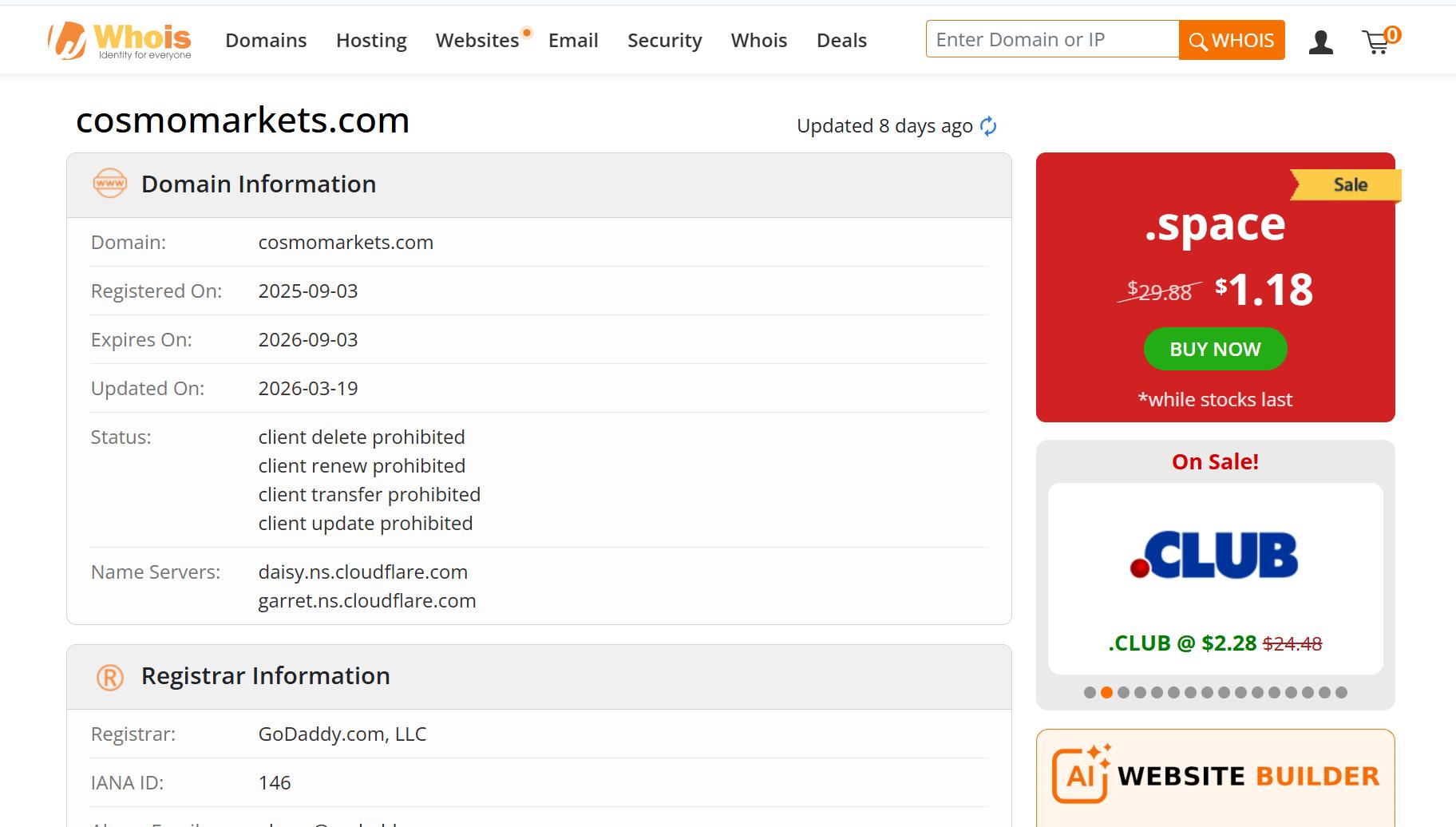
Task: Click the status client delete prohibited
Action: (x=362, y=437)
